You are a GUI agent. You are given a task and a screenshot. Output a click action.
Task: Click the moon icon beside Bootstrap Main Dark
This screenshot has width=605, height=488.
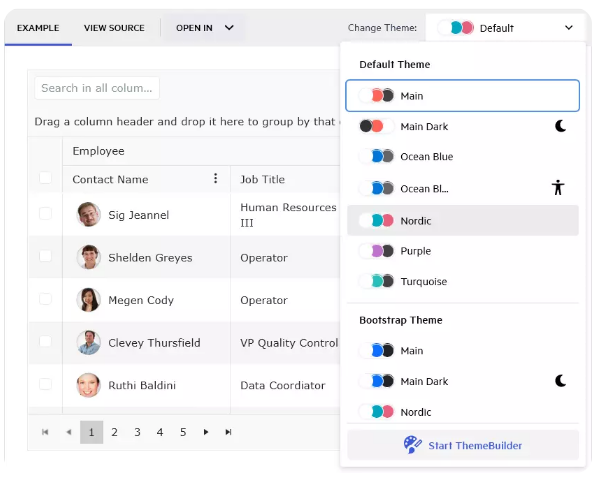coord(561,381)
